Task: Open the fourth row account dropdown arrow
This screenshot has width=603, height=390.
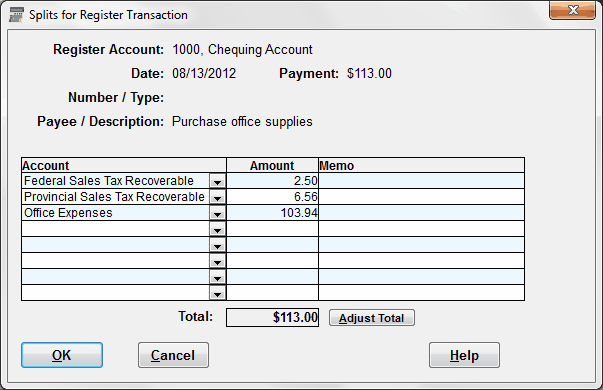Action: tap(217, 230)
